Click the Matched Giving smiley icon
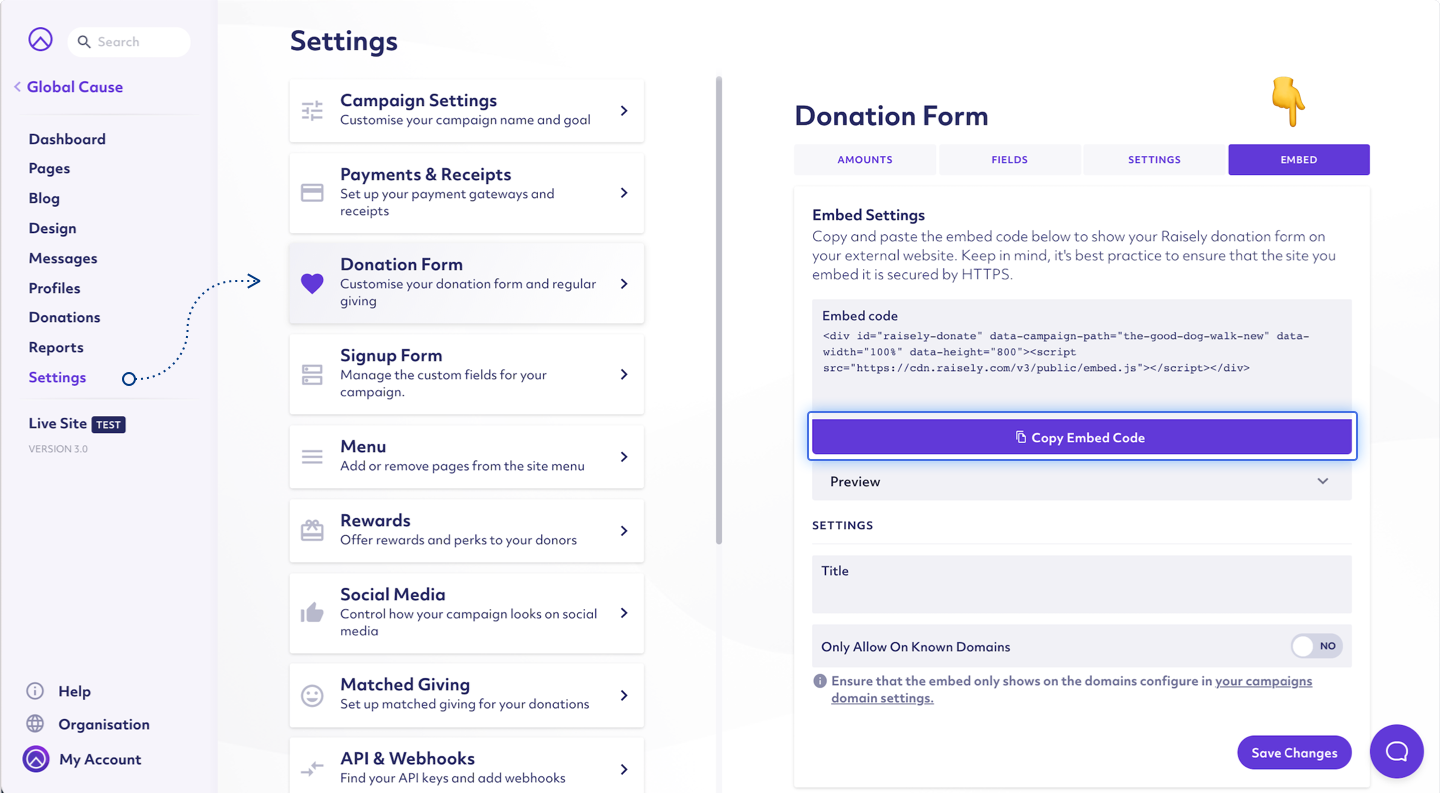1440x793 pixels. (x=311, y=694)
